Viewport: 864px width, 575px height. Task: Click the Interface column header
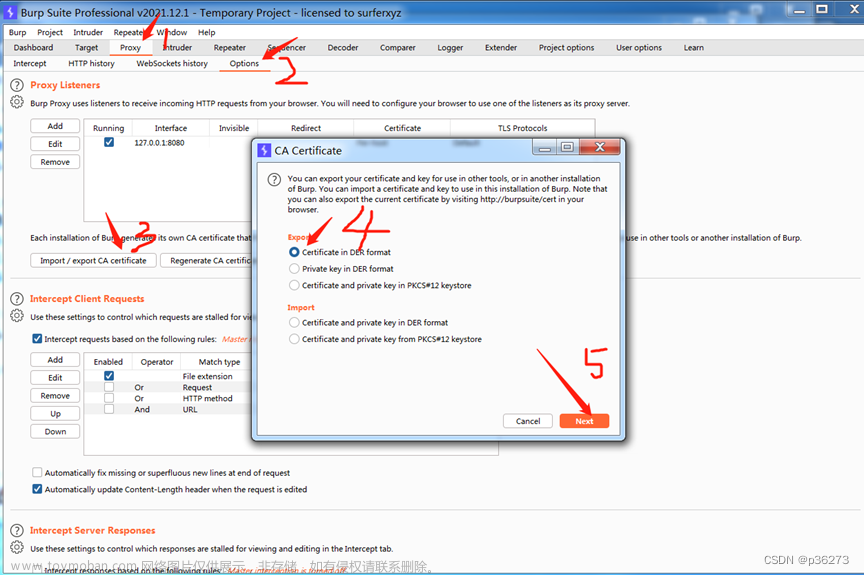(x=171, y=128)
